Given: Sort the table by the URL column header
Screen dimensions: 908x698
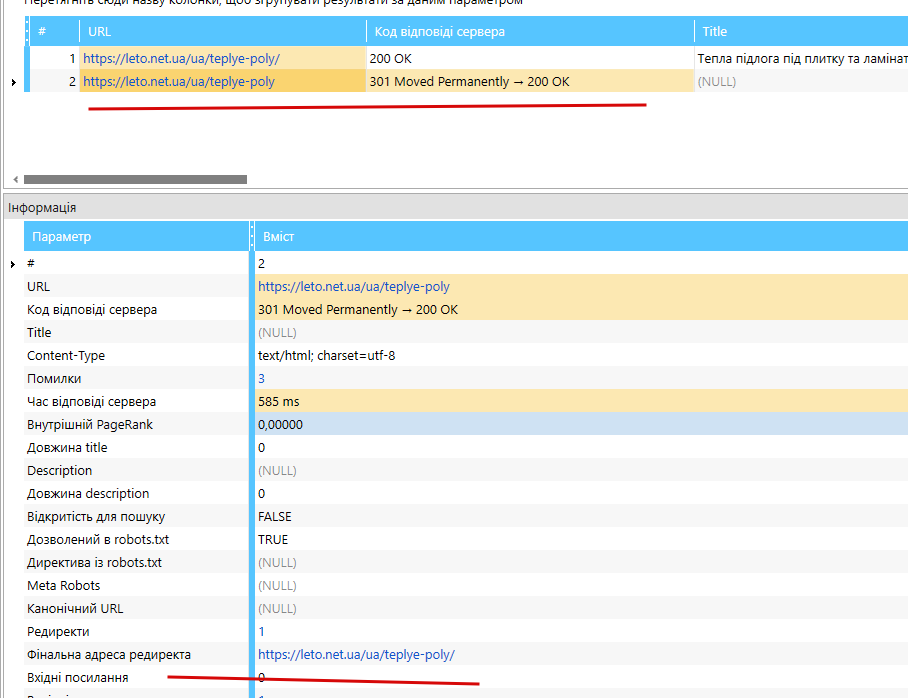Looking at the screenshot, I should [223, 31].
